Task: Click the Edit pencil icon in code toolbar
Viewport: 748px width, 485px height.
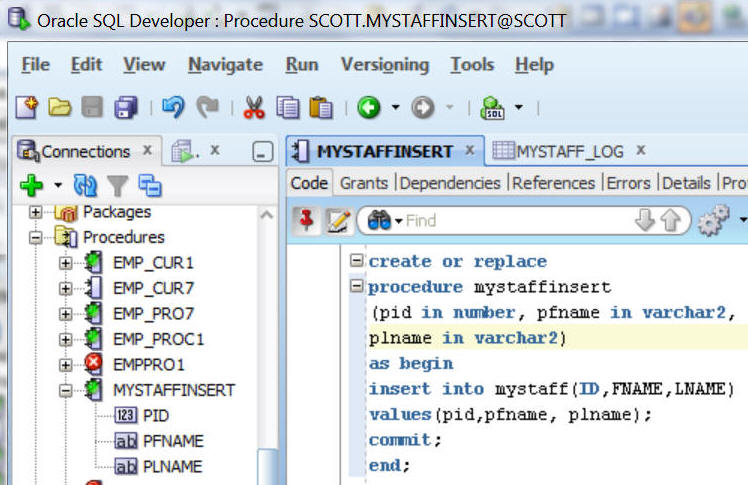Action: (338, 220)
